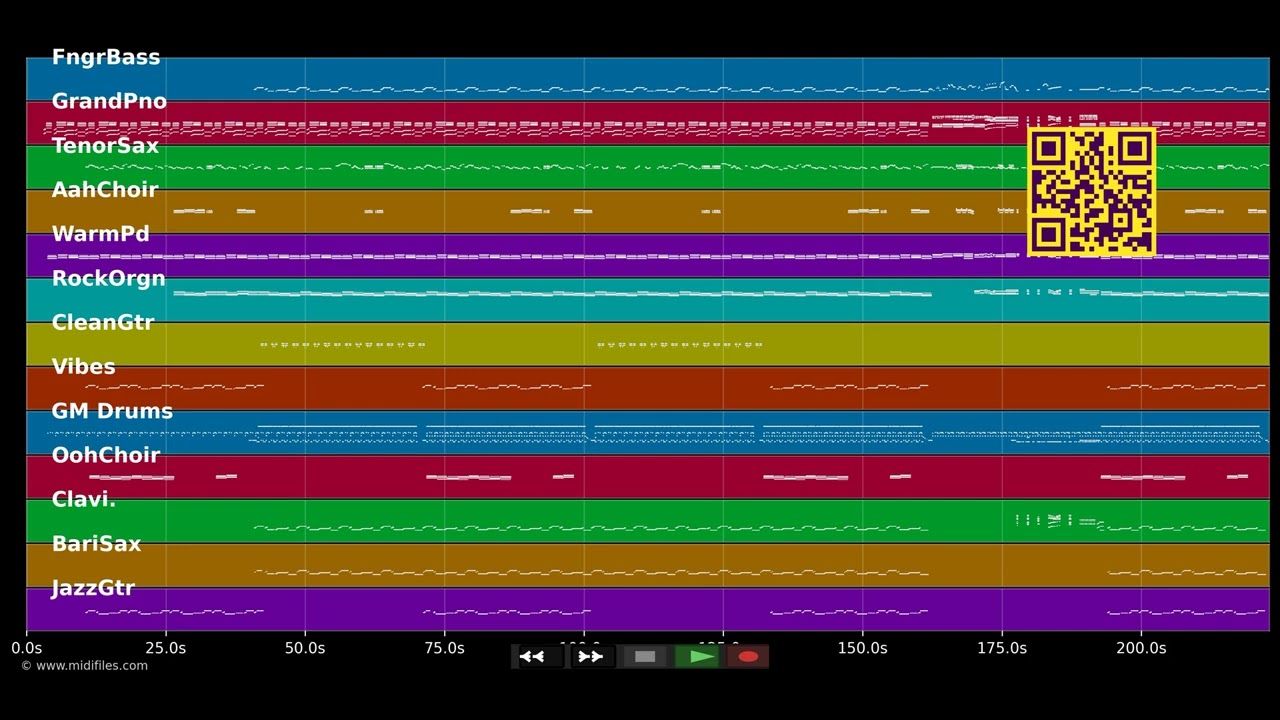Image resolution: width=1280 pixels, height=720 pixels.
Task: Select the Vibes track label
Action: pos(83,367)
